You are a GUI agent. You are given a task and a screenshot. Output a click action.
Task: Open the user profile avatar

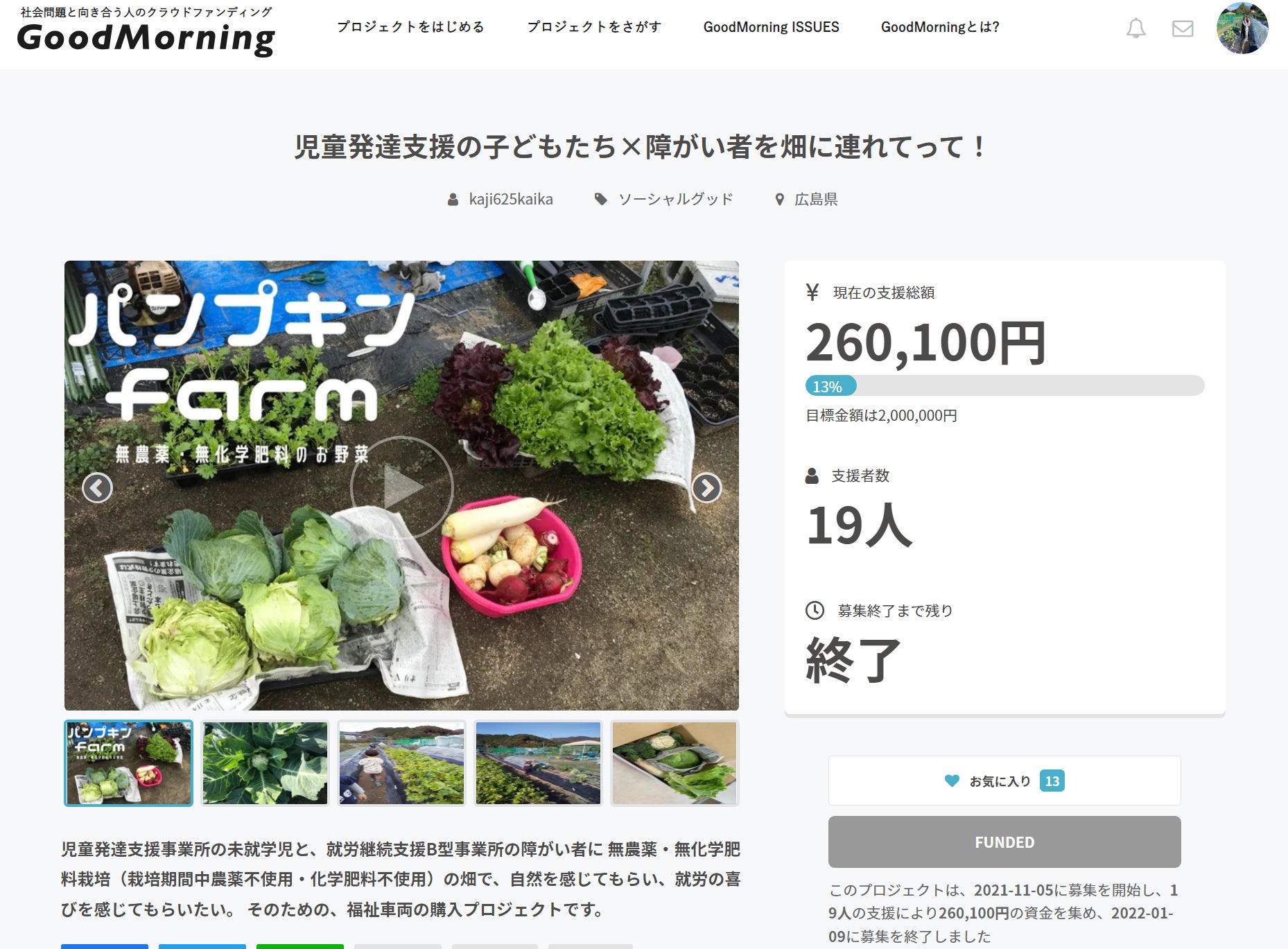(x=1242, y=28)
